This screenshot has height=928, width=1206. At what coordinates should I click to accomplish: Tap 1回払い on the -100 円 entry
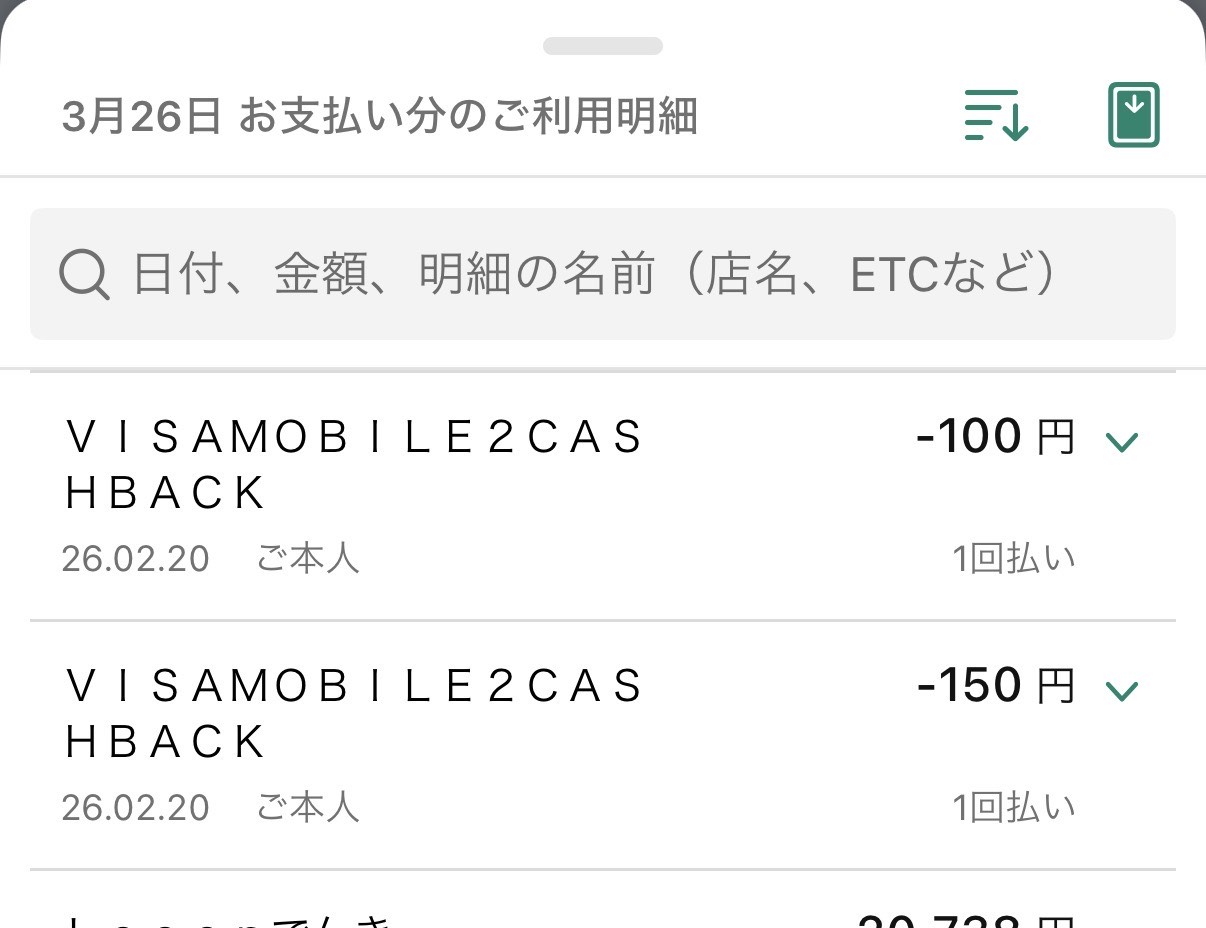click(1013, 559)
